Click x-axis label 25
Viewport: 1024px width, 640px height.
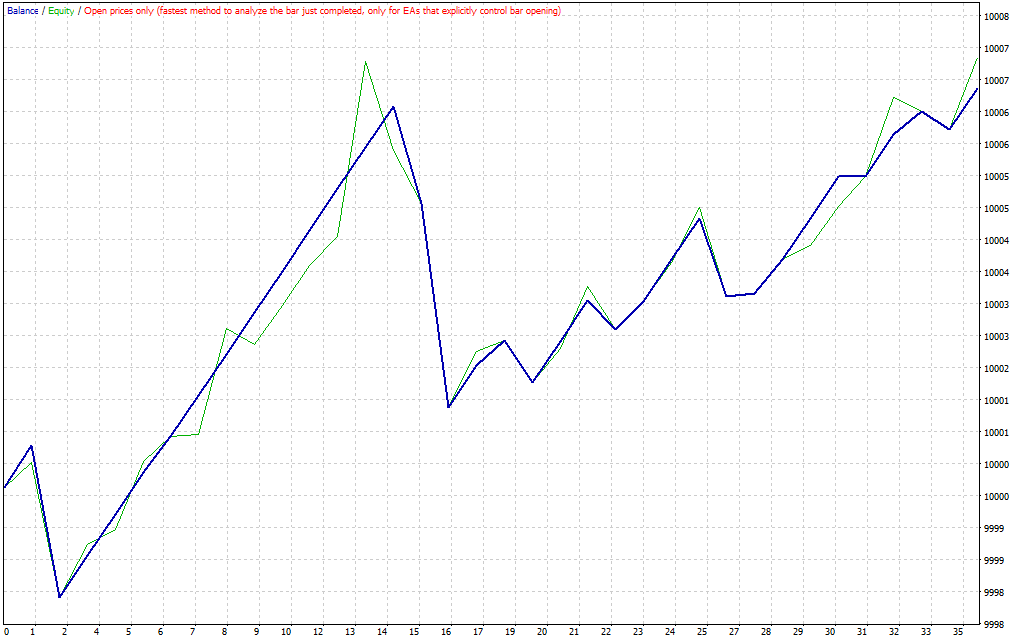coord(702,632)
